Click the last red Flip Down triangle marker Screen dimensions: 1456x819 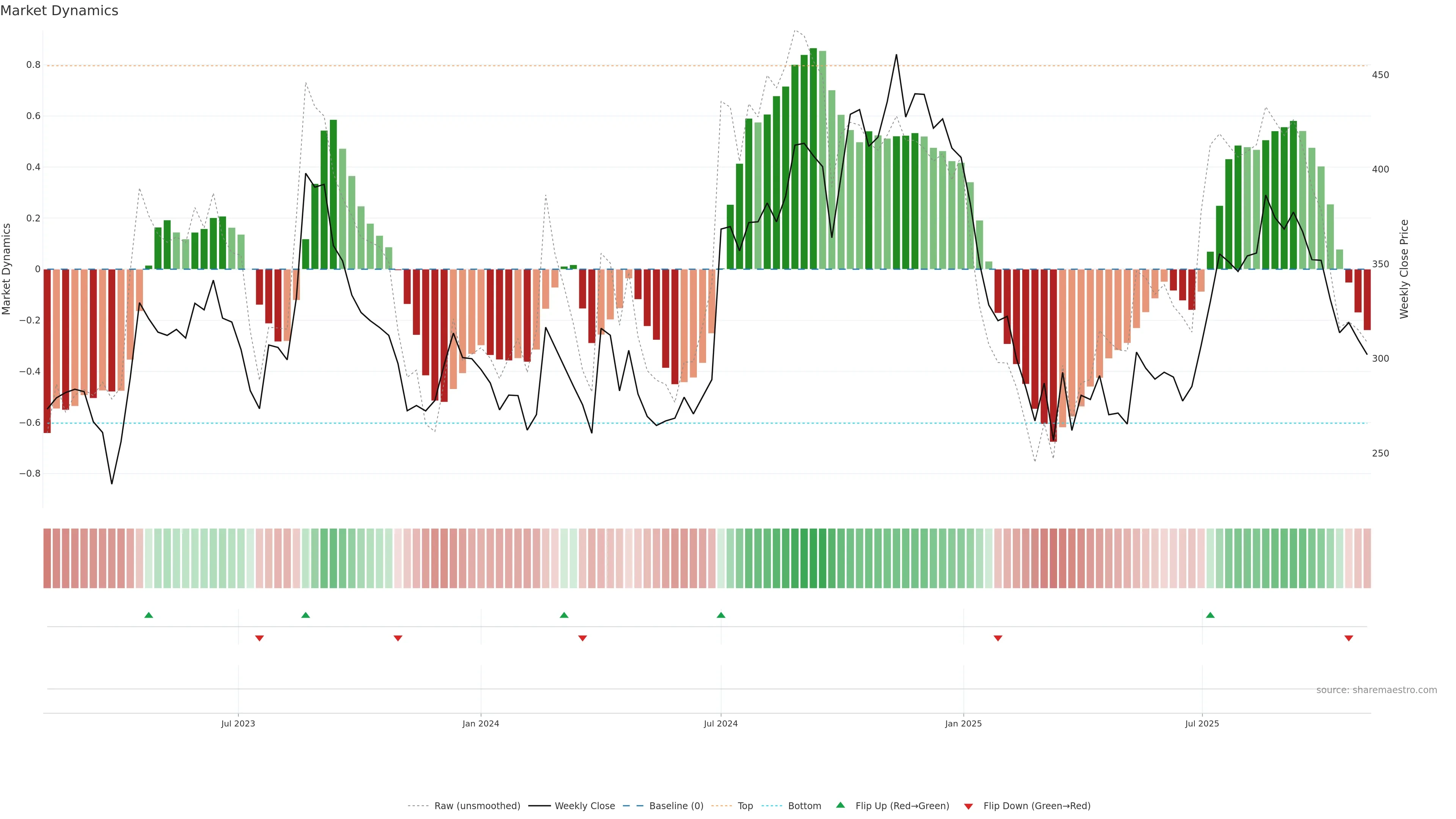1349,638
